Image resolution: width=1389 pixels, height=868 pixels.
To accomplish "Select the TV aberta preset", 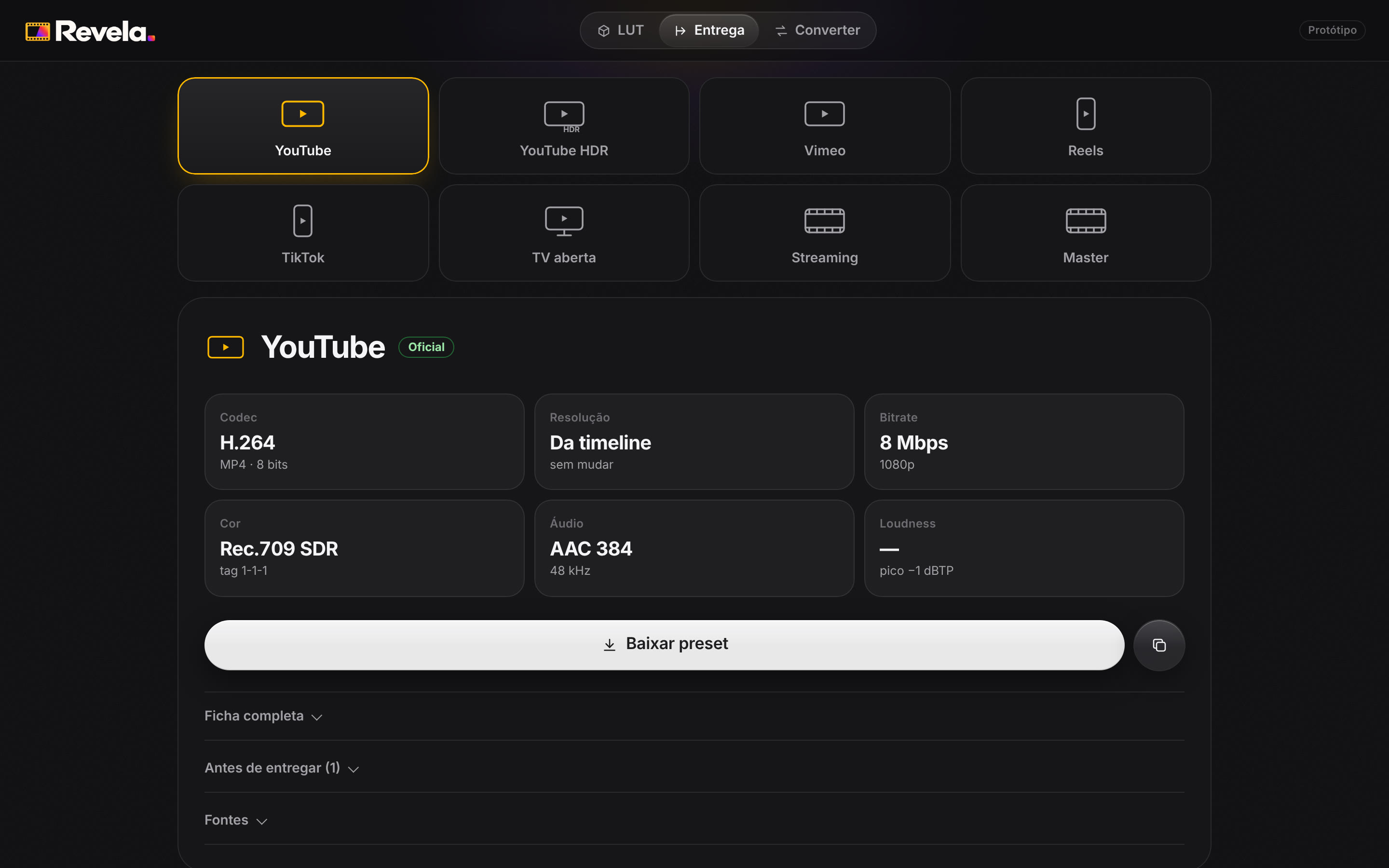I will tap(564, 232).
